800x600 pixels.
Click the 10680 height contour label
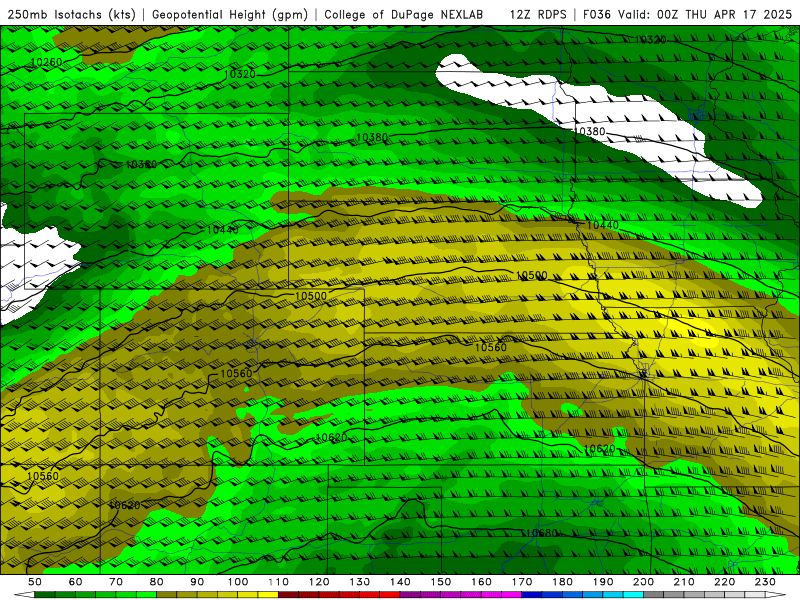[x=541, y=533]
